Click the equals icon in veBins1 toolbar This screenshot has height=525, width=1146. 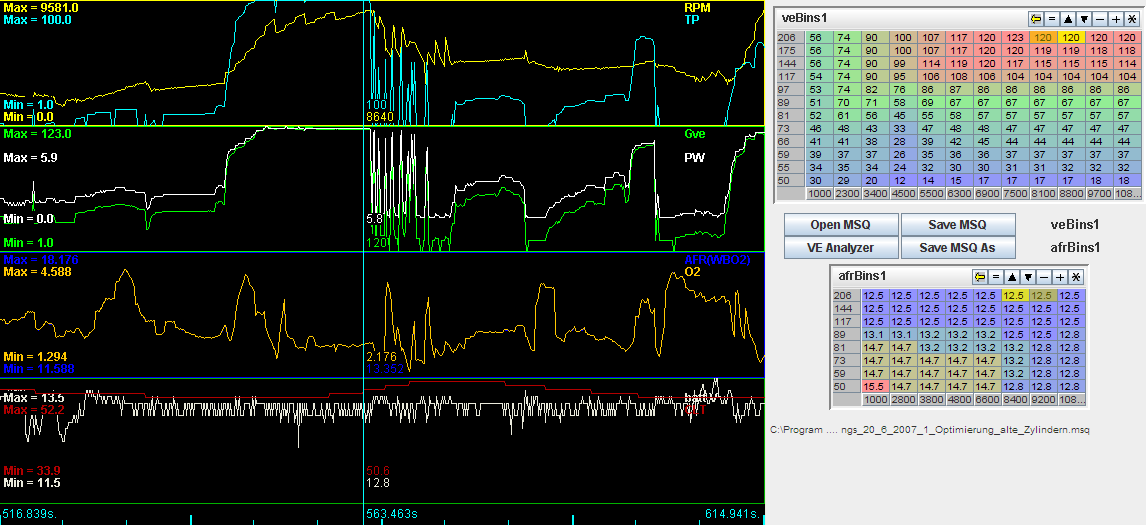point(1052,19)
